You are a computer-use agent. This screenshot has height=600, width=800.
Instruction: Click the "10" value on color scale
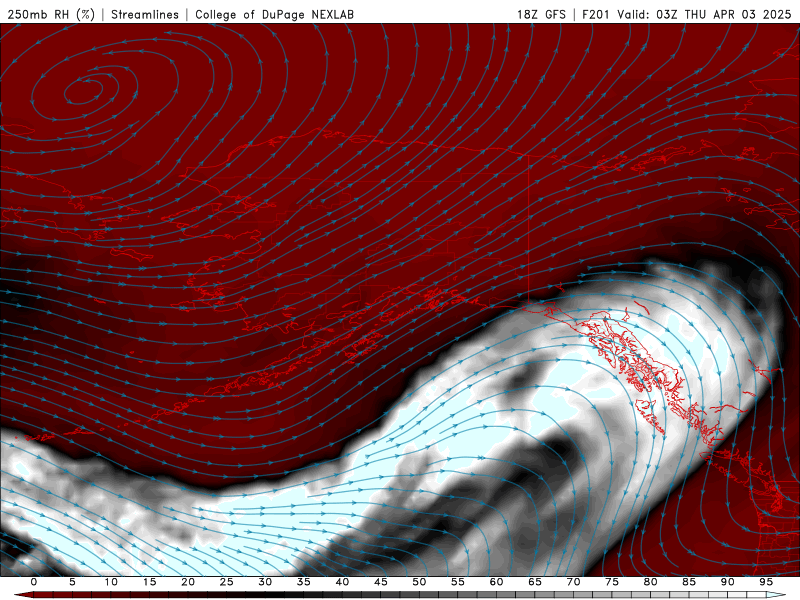pos(111,582)
